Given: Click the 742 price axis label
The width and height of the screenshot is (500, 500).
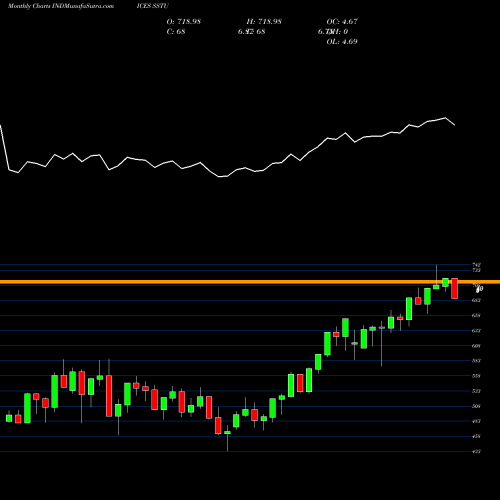Looking at the screenshot, I should coord(477,265).
